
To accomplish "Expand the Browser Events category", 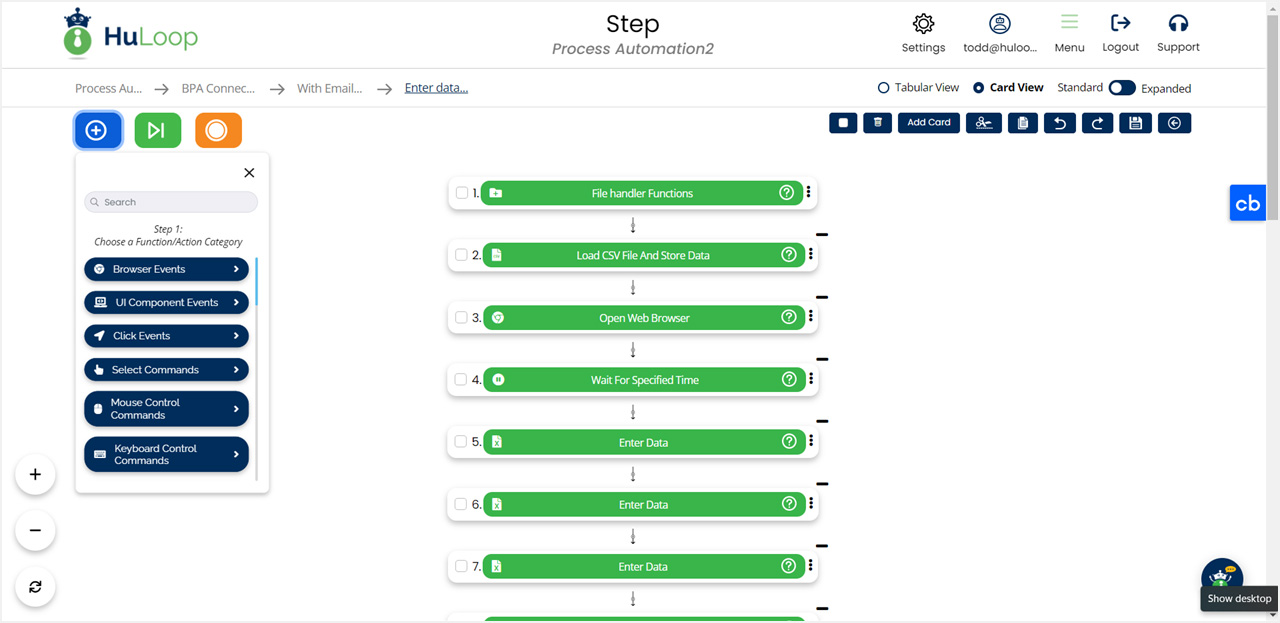I will pyautogui.click(x=166, y=268).
